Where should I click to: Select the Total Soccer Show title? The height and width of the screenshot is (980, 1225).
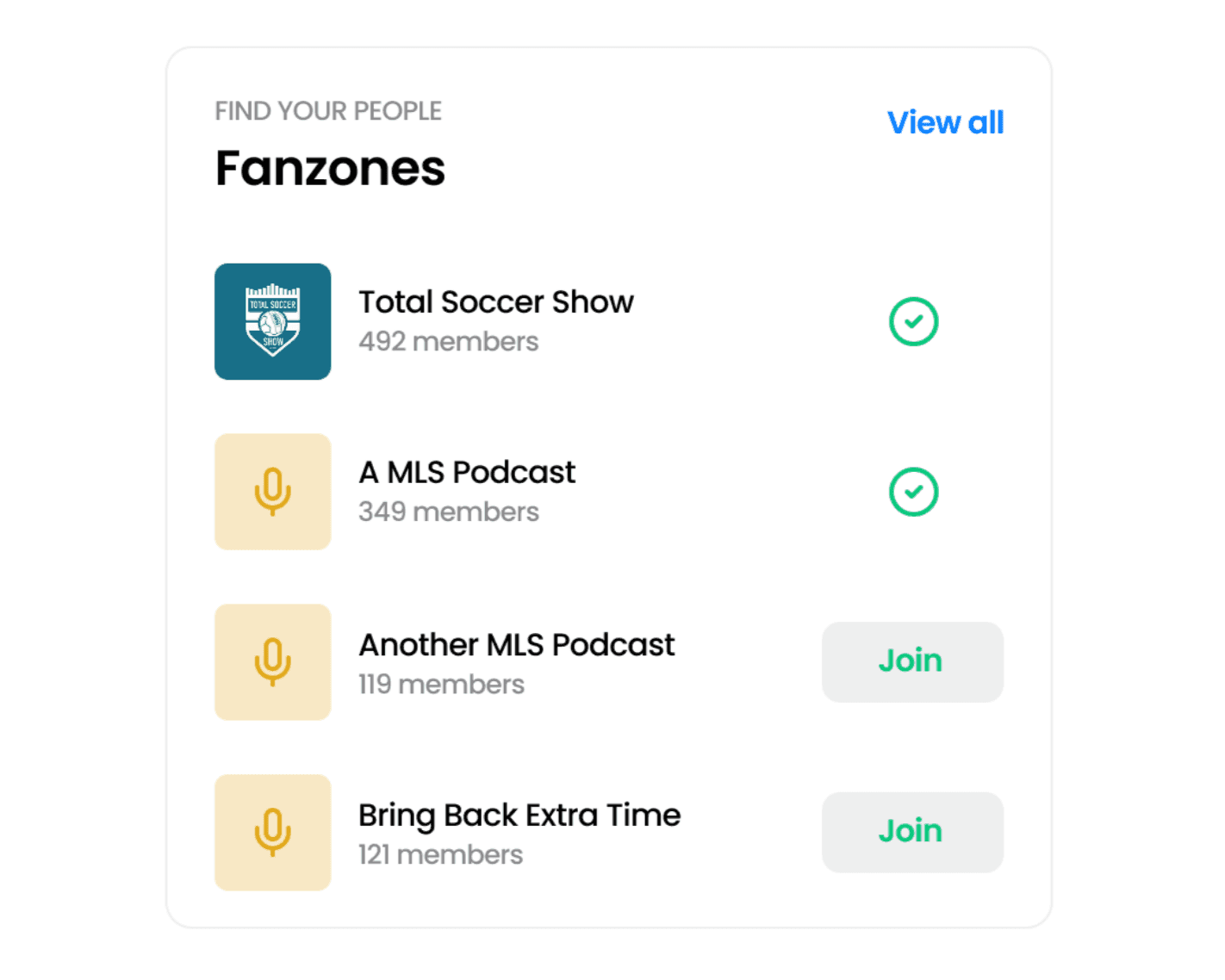coord(495,302)
